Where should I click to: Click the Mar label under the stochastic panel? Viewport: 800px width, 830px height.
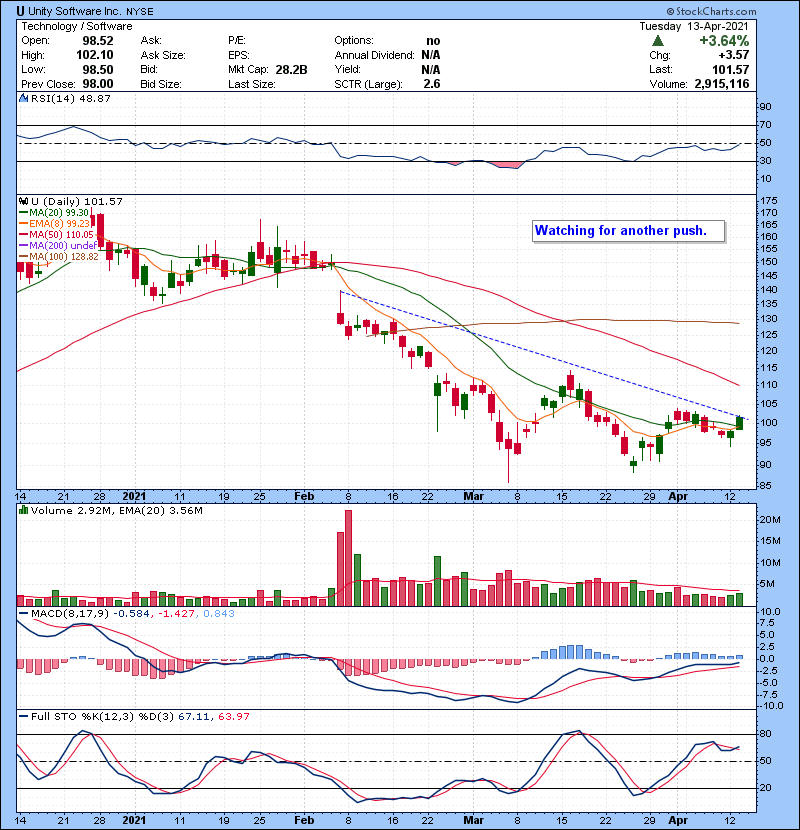[x=473, y=820]
